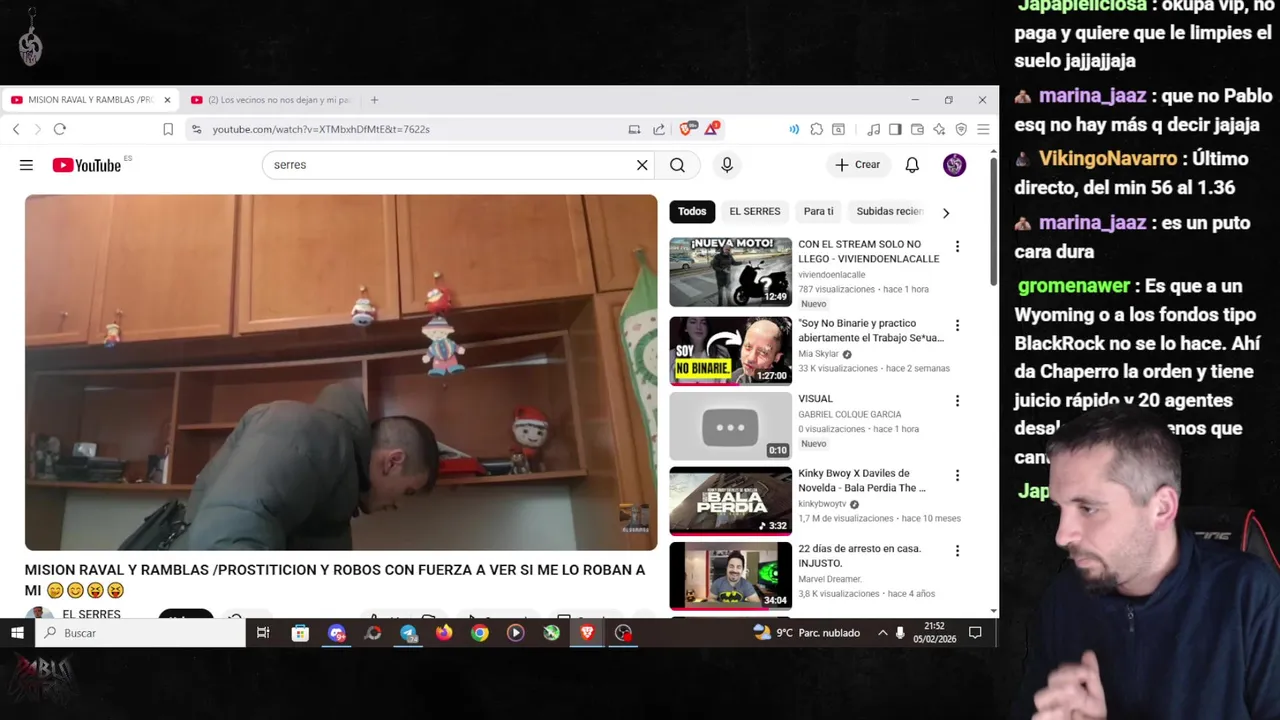Screen dimensions: 1280x720
Task: Open the Marvel Dreamer channel link
Action: pos(830,579)
